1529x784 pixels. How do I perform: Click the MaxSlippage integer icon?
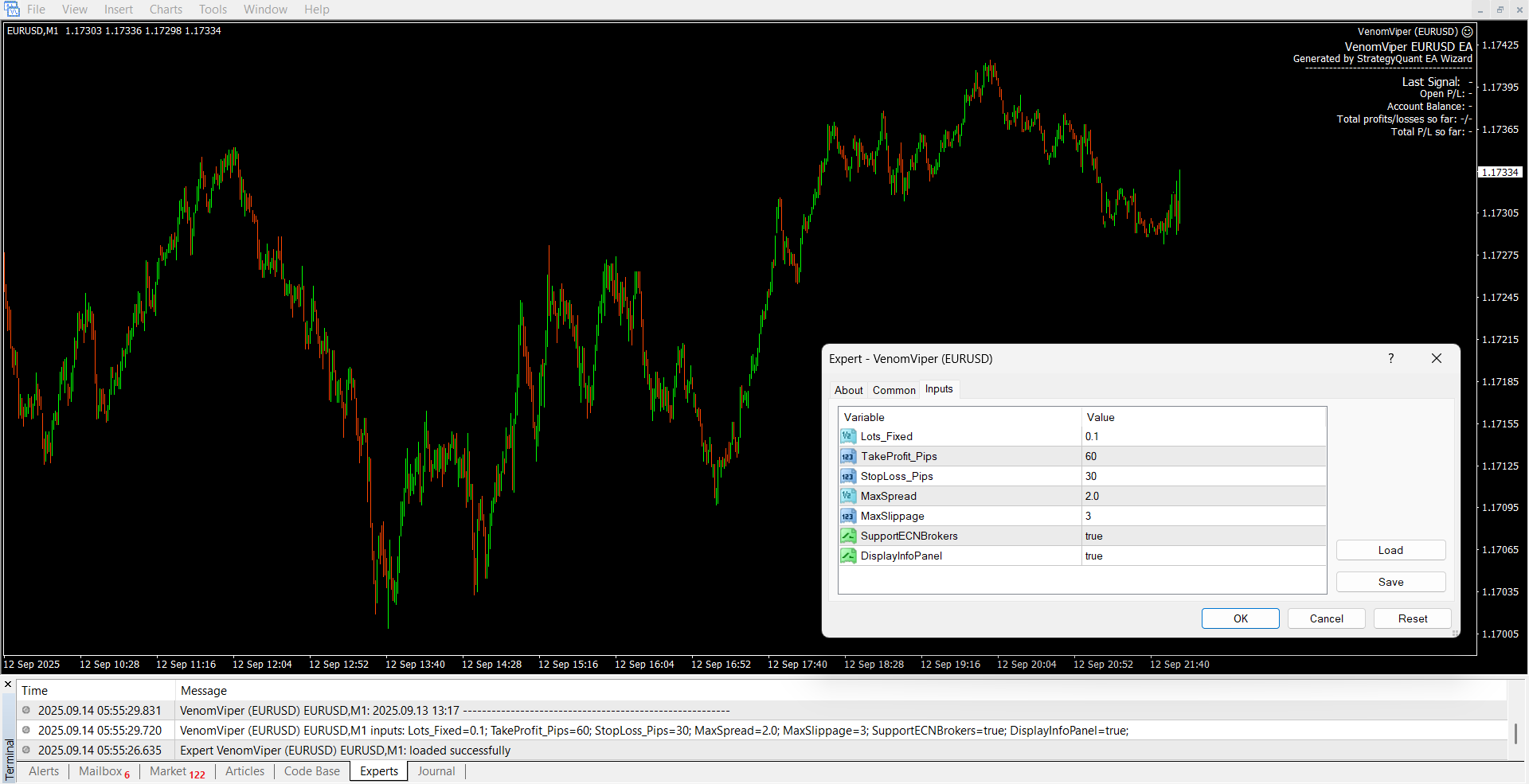pos(848,516)
